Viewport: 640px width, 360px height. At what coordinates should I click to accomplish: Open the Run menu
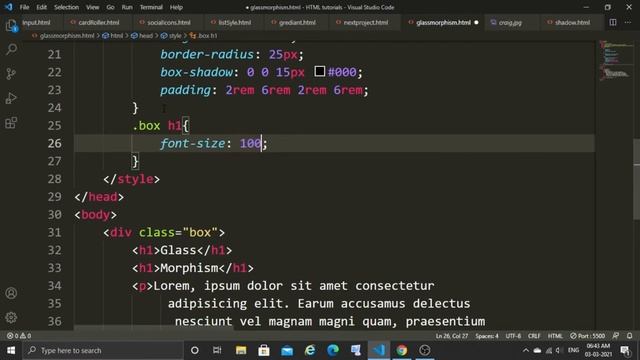point(127,7)
